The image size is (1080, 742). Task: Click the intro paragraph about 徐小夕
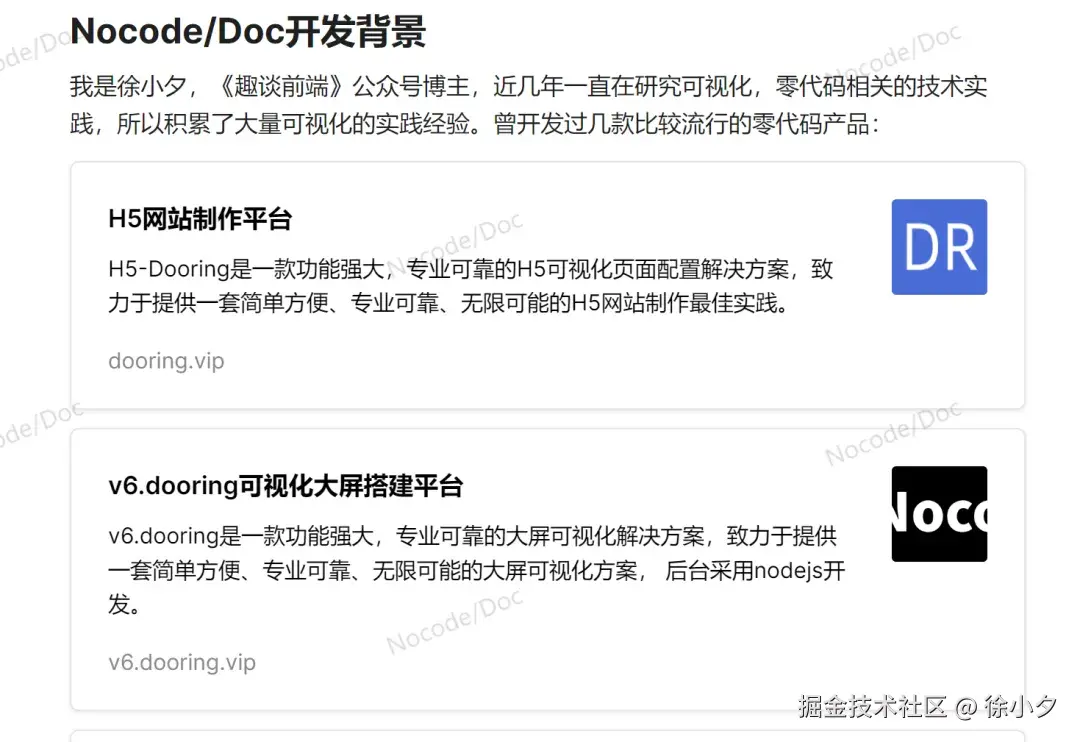(x=528, y=105)
